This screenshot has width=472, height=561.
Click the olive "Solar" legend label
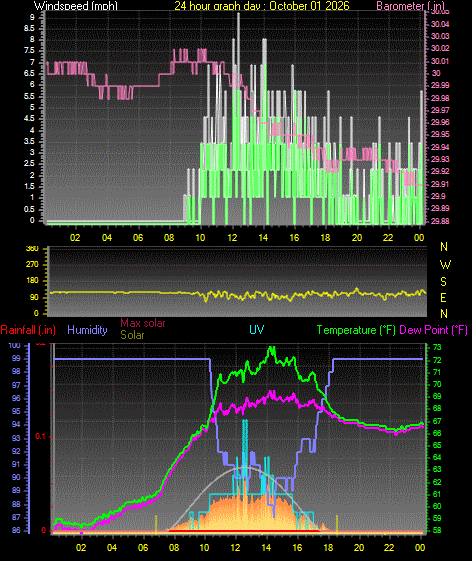tap(132, 335)
